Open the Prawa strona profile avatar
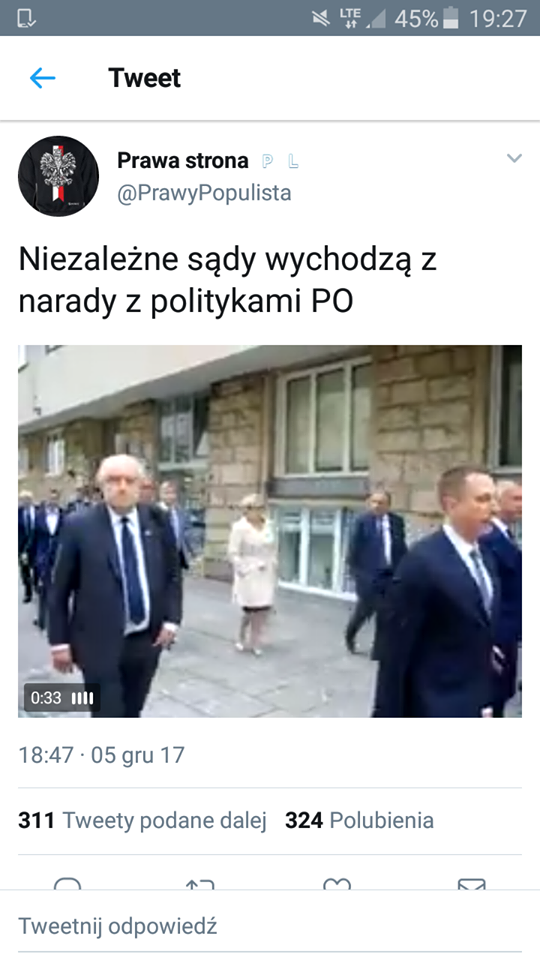The width and height of the screenshot is (540, 960). pos(59,176)
